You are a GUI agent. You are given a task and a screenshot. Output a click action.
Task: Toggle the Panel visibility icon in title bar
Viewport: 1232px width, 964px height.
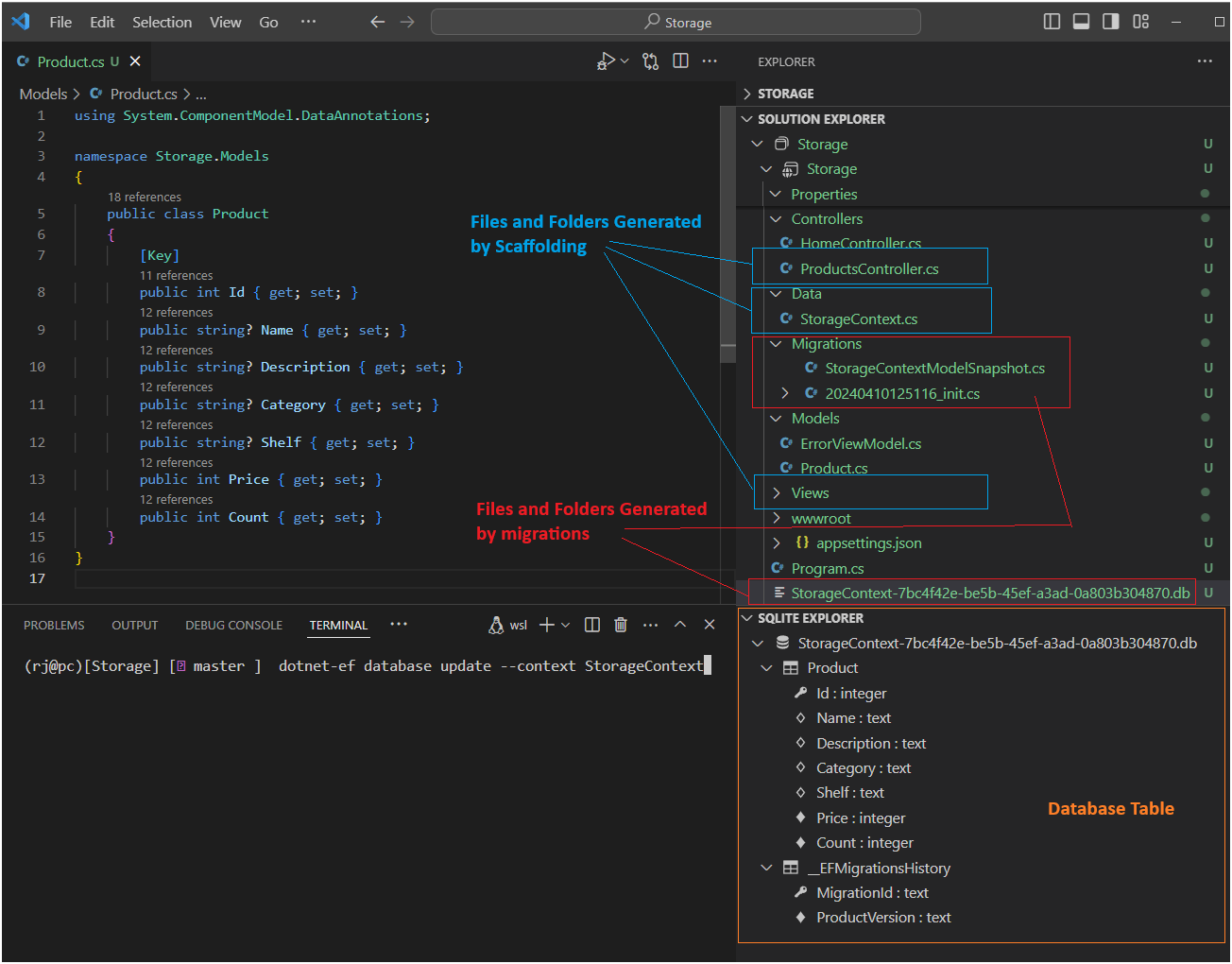[x=1081, y=21]
